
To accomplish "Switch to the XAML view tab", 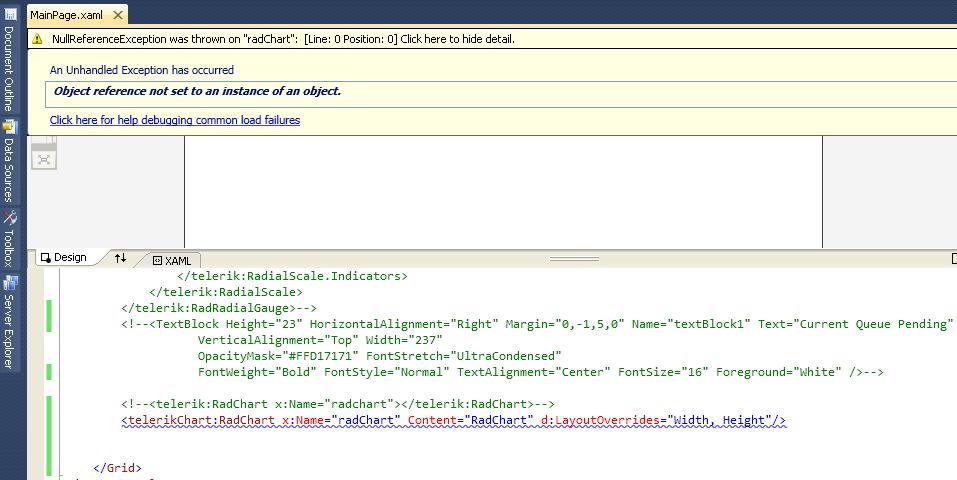I will point(171,260).
